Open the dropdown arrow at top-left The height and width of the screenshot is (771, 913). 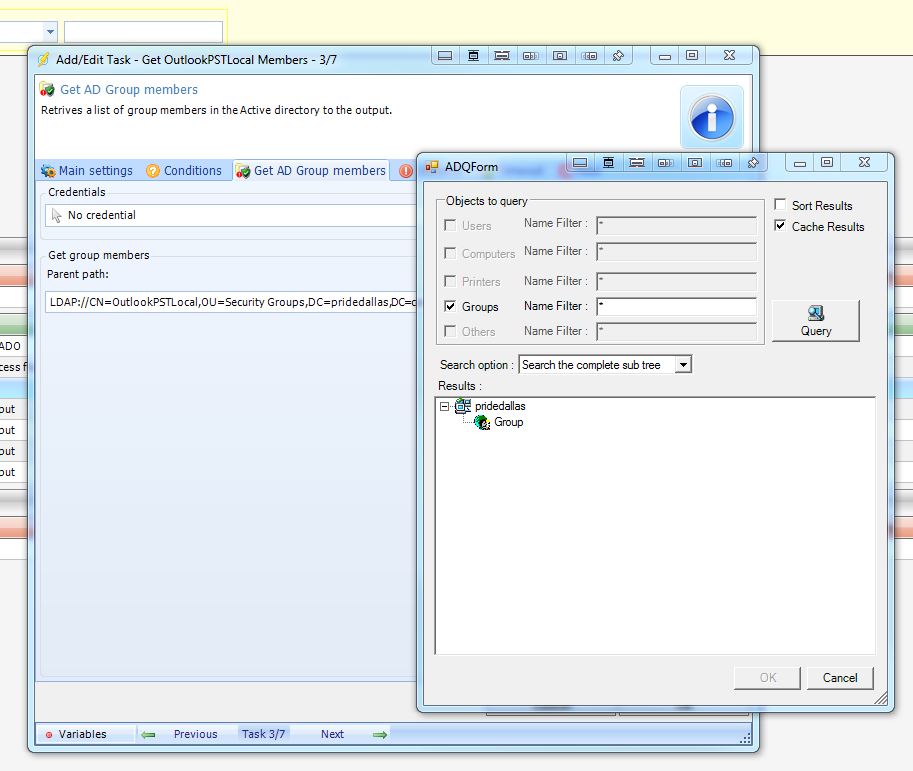pyautogui.click(x=51, y=32)
